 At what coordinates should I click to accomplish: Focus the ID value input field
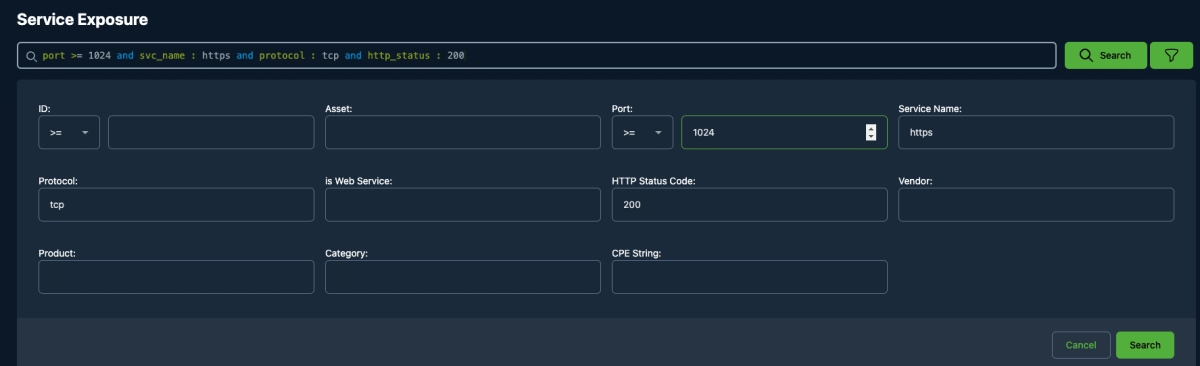(211, 132)
